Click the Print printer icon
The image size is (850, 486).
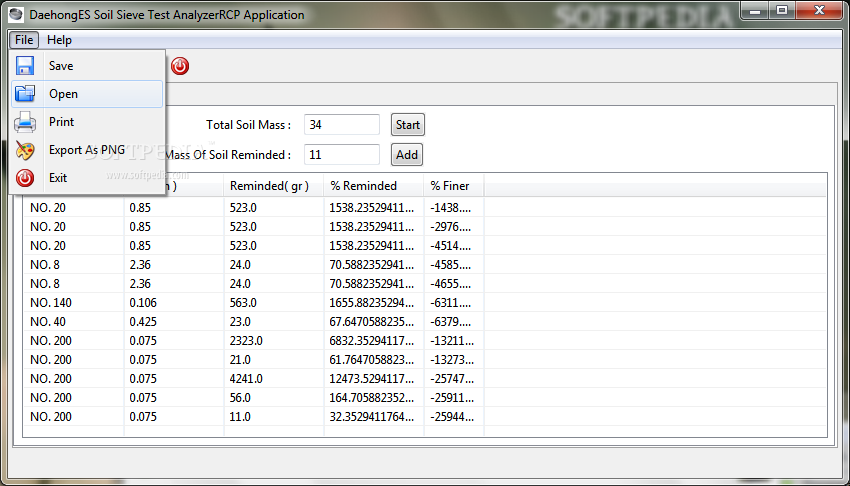[x=25, y=122]
